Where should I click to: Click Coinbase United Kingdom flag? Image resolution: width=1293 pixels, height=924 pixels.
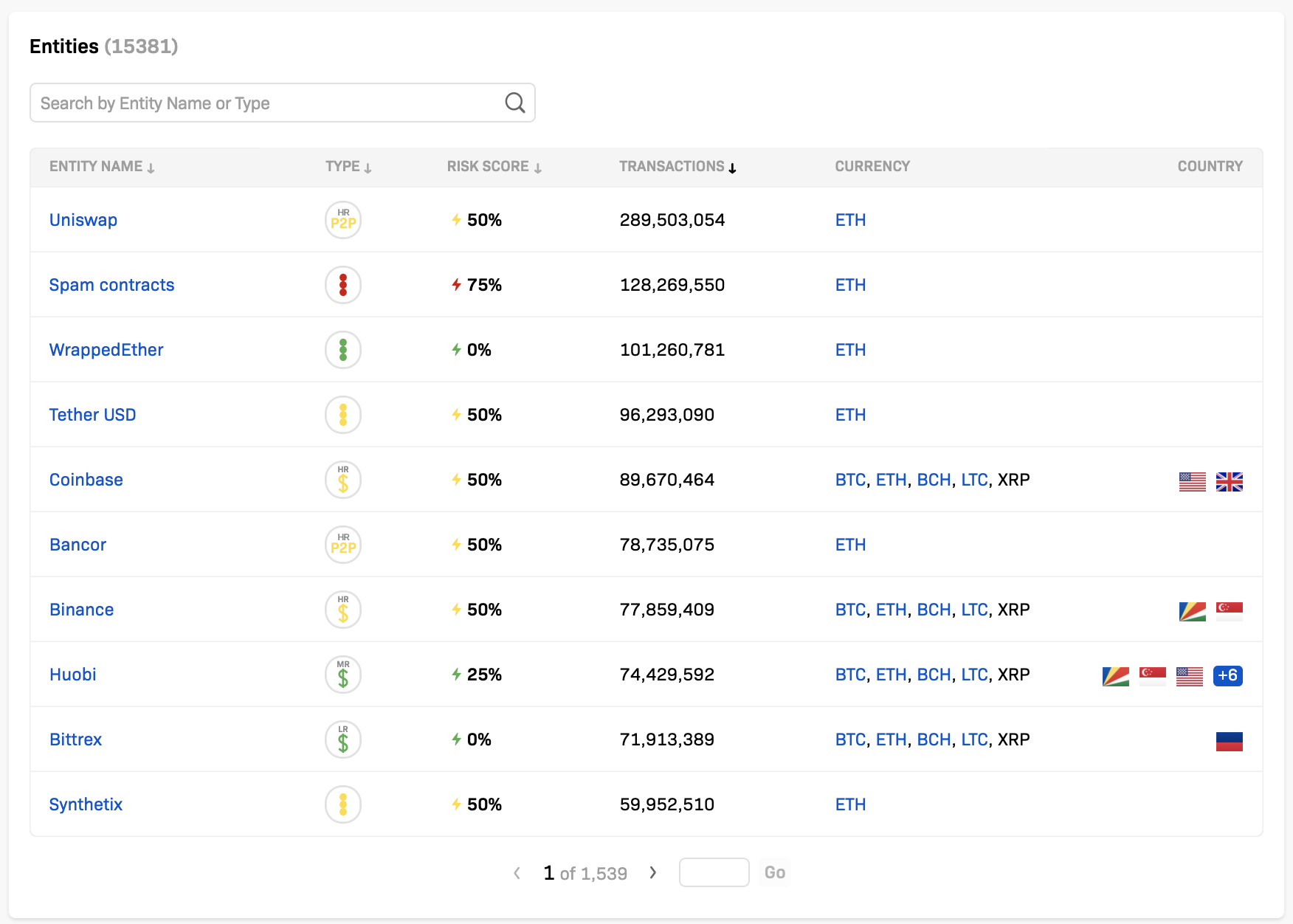pyautogui.click(x=1230, y=481)
